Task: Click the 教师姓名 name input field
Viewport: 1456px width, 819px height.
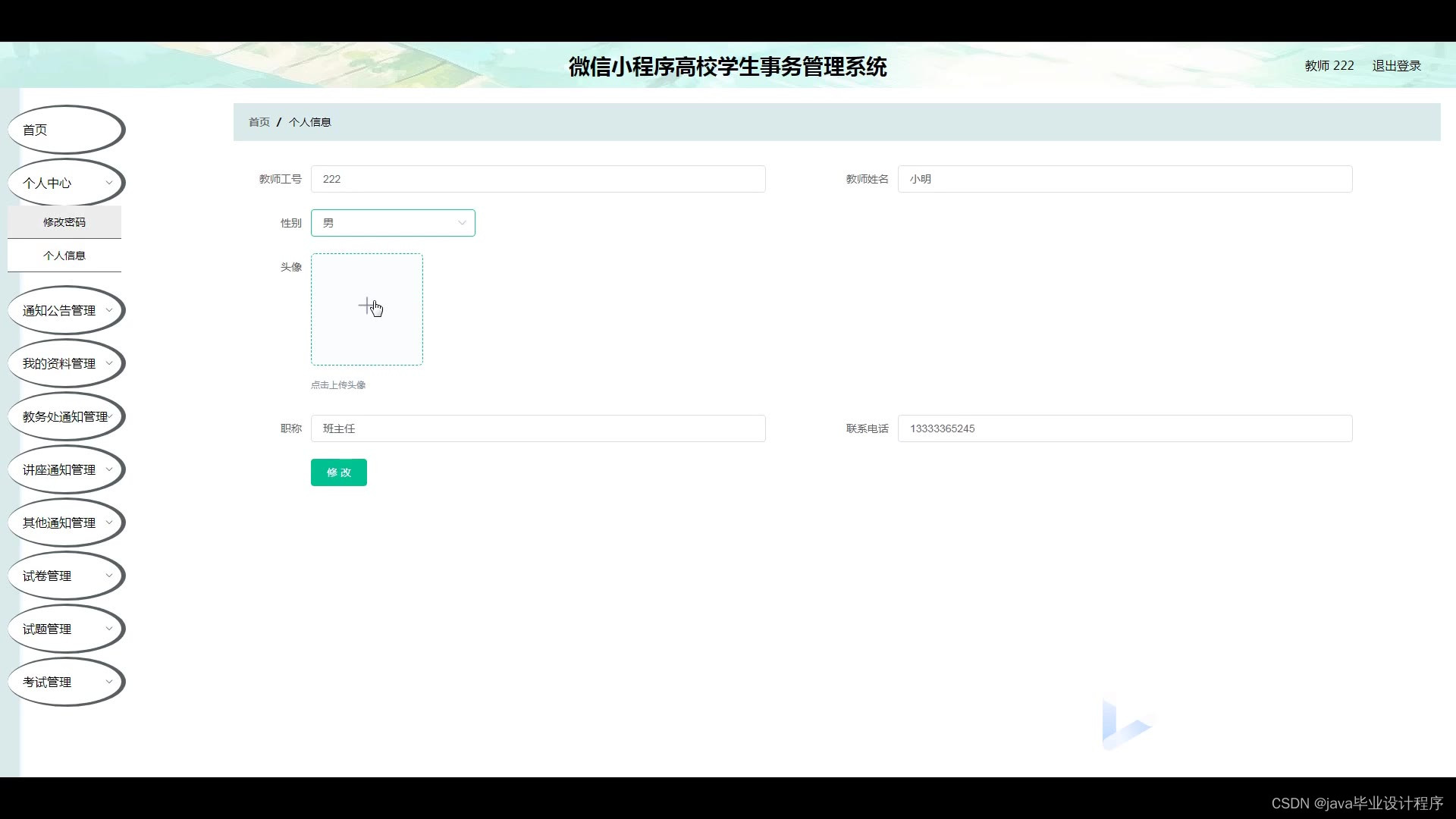Action: pyautogui.click(x=1125, y=179)
